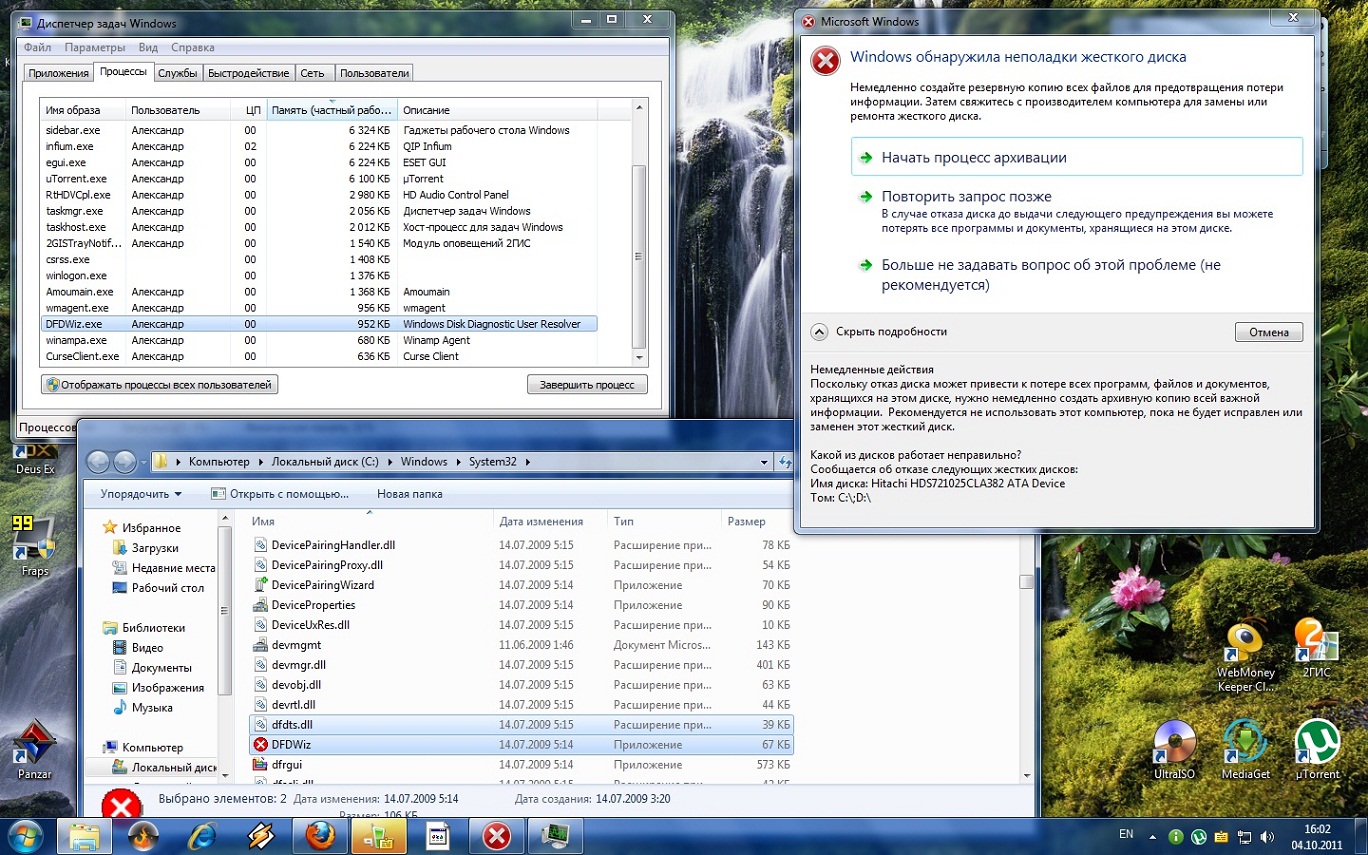
Task: Switch to the Службы tab
Action: (178, 73)
